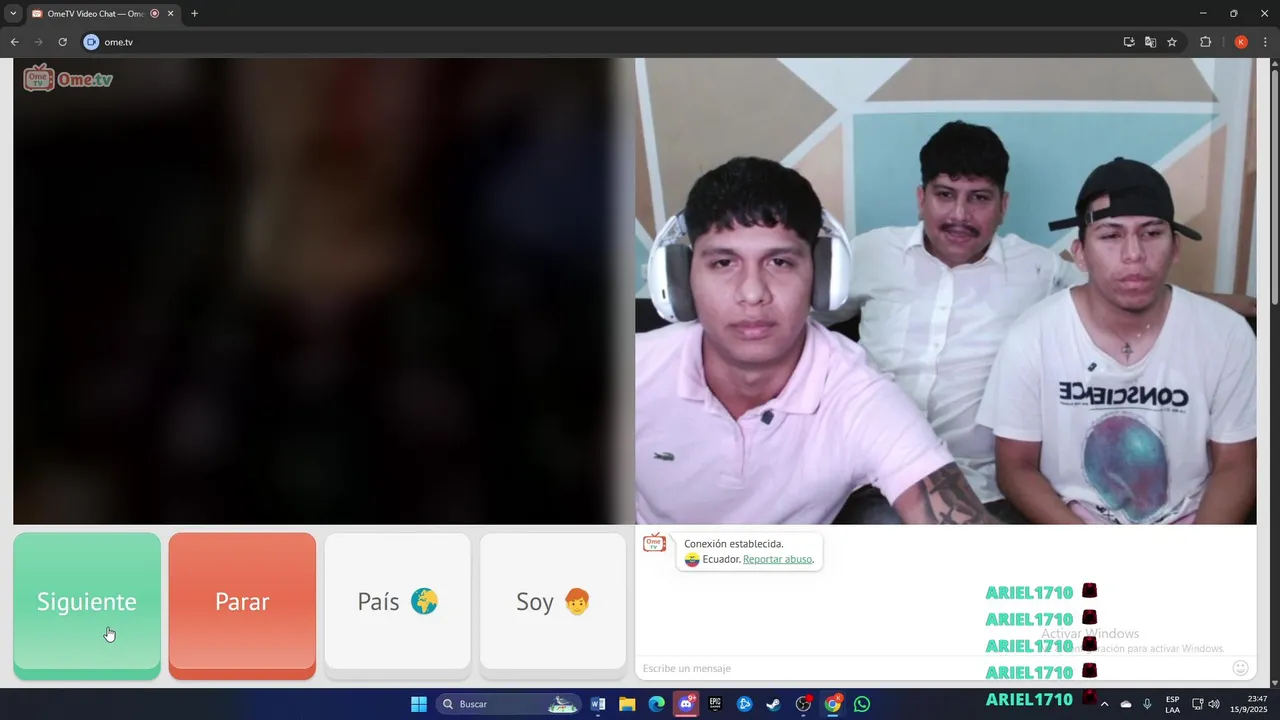
Task: Open the tab search dropdown arrow
Action: pyautogui.click(x=13, y=14)
